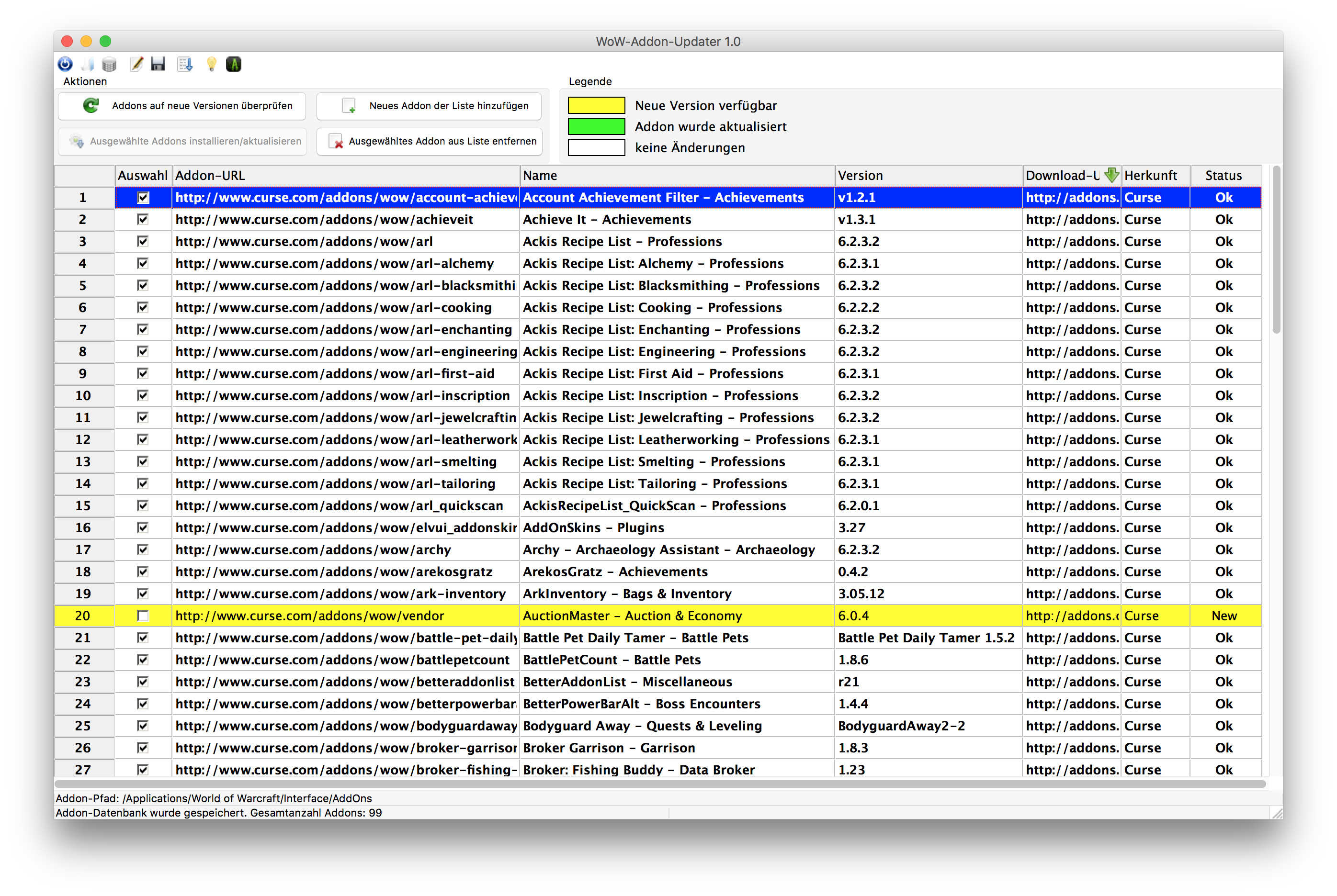
Task: Remove selected addon from list
Action: click(429, 141)
